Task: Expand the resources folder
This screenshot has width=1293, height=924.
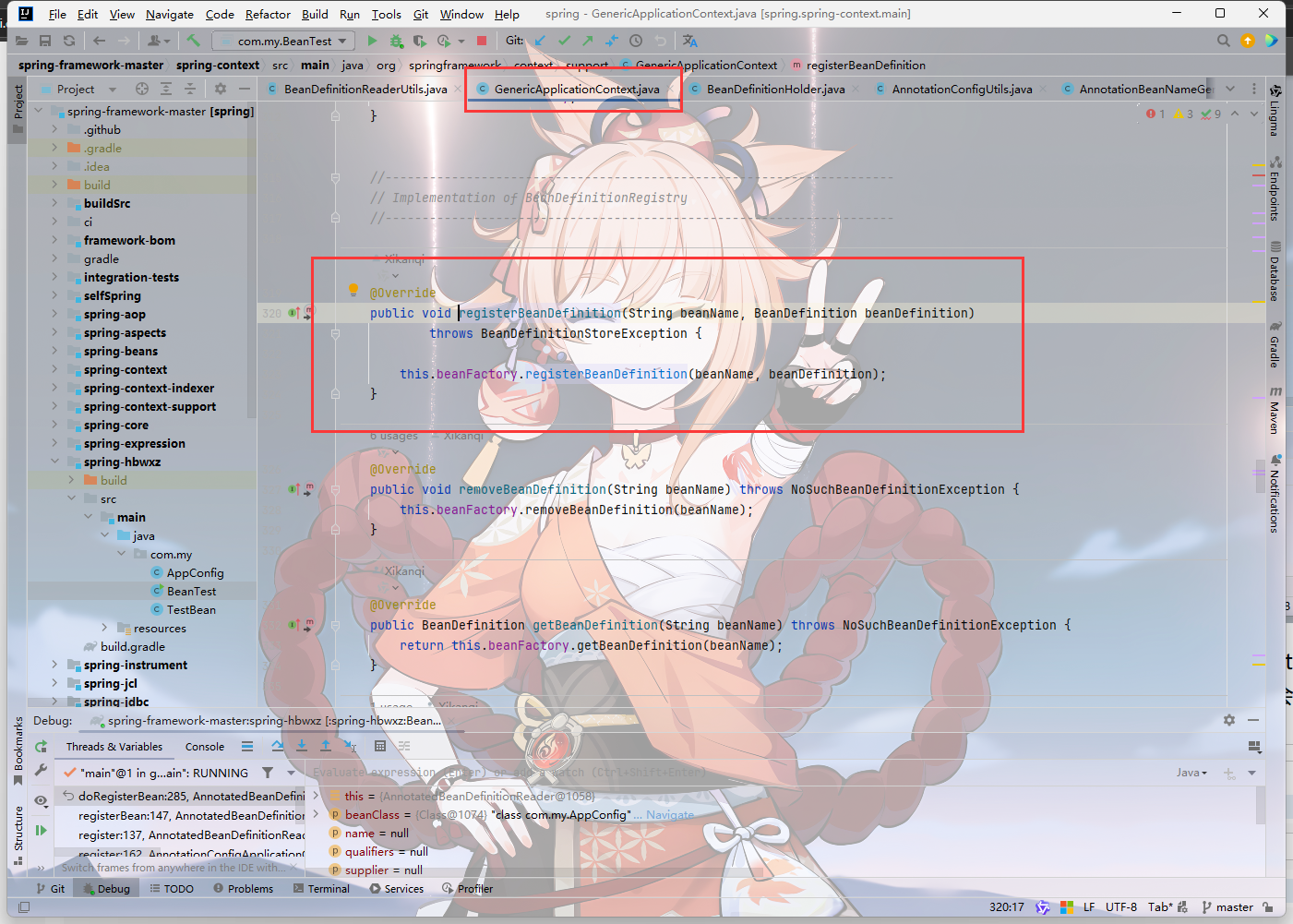Action: (104, 628)
